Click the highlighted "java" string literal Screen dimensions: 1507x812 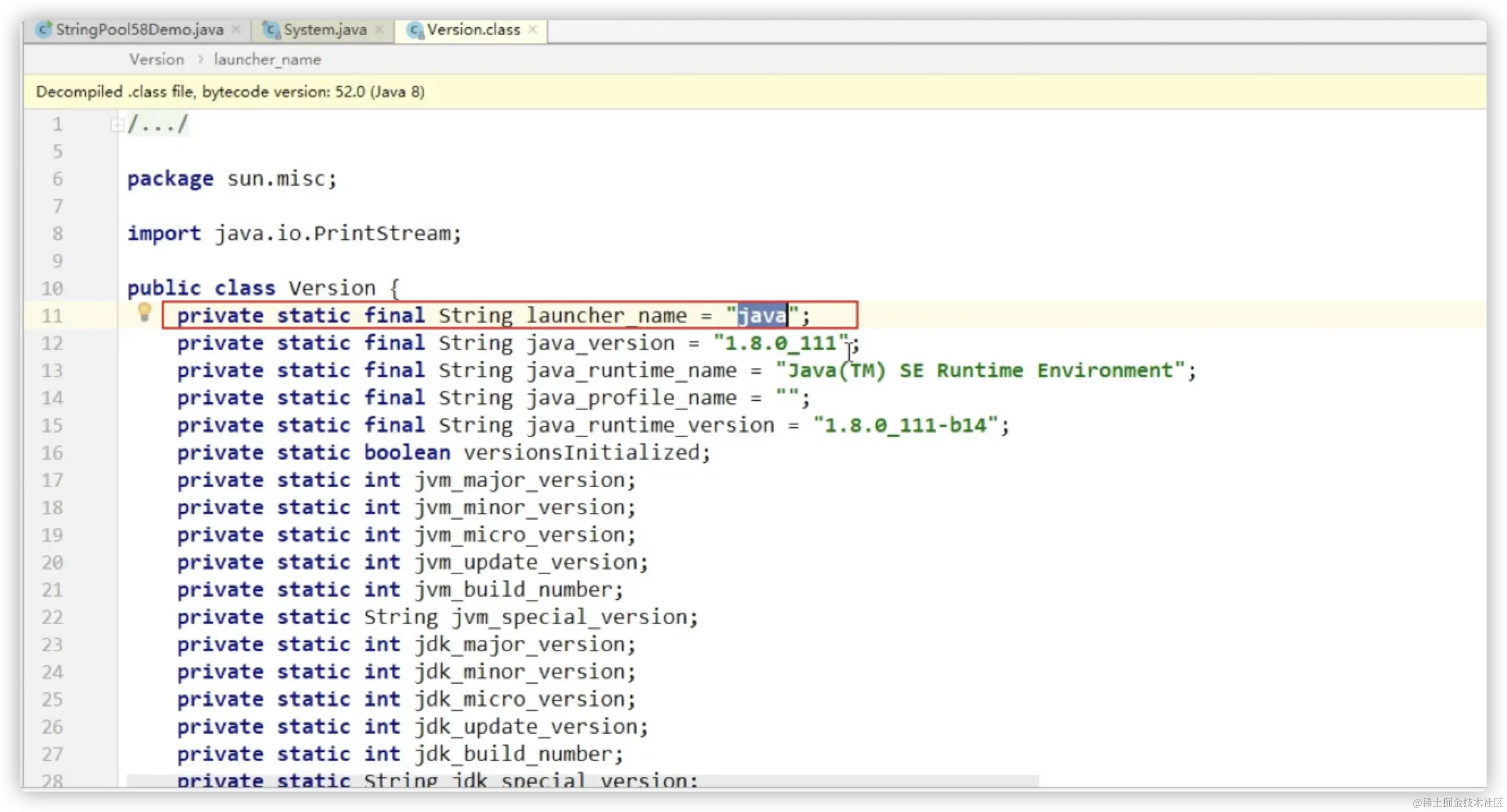pos(761,315)
